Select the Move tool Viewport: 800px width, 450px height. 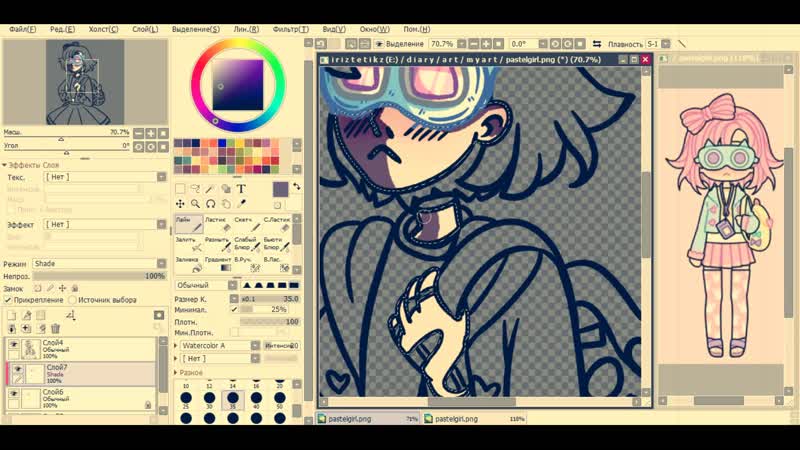point(180,204)
